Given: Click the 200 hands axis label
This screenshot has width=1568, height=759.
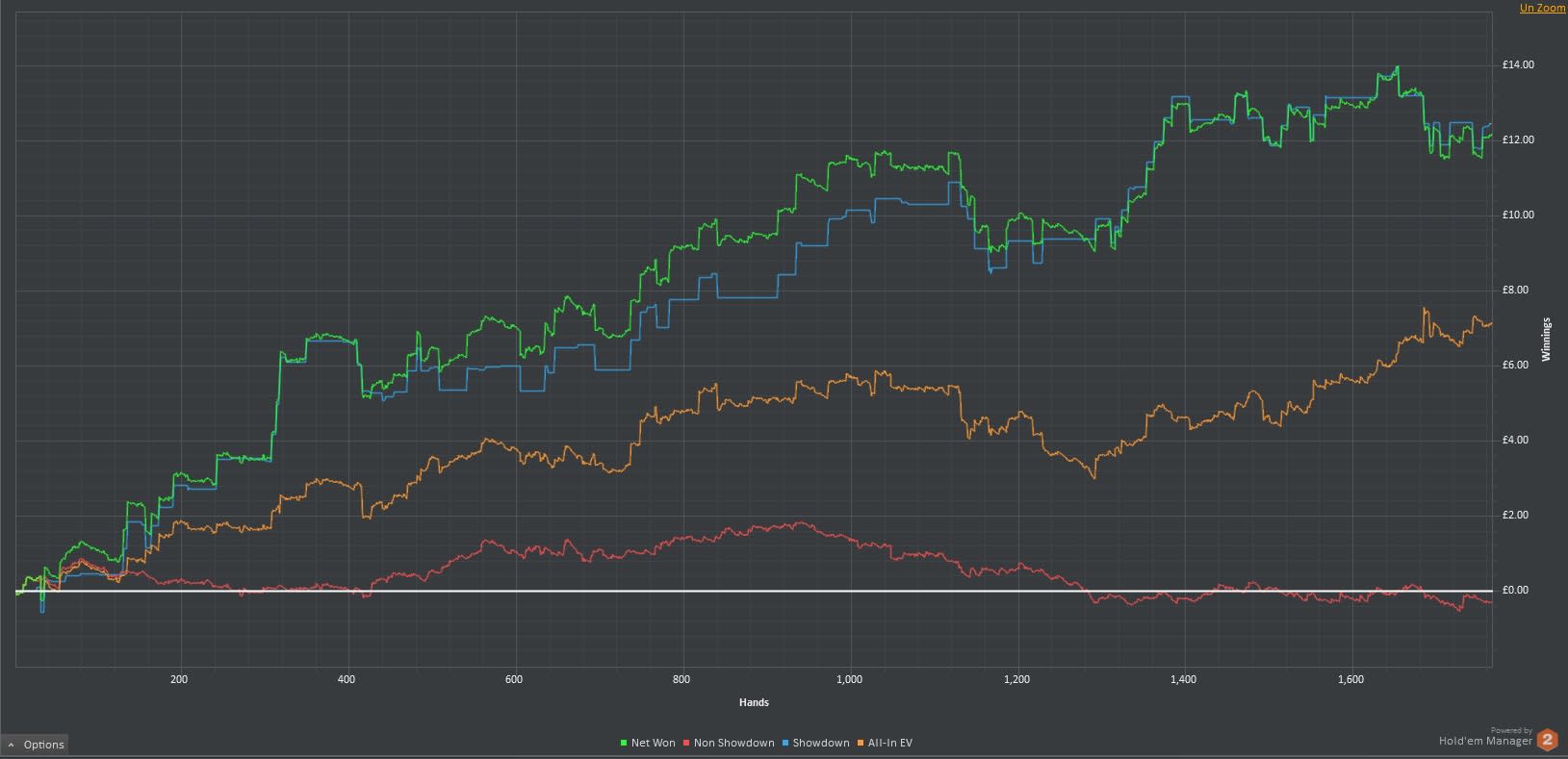Looking at the screenshot, I should pyautogui.click(x=179, y=680).
